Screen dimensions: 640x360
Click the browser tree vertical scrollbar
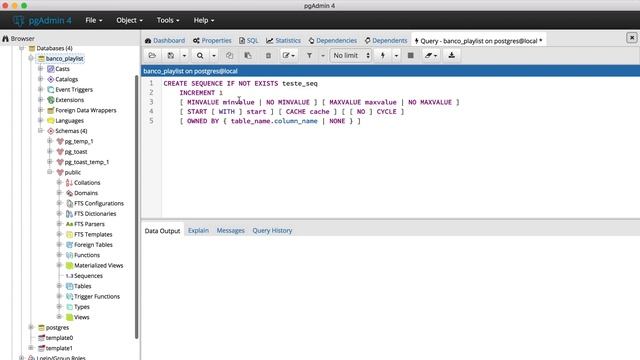137,207
